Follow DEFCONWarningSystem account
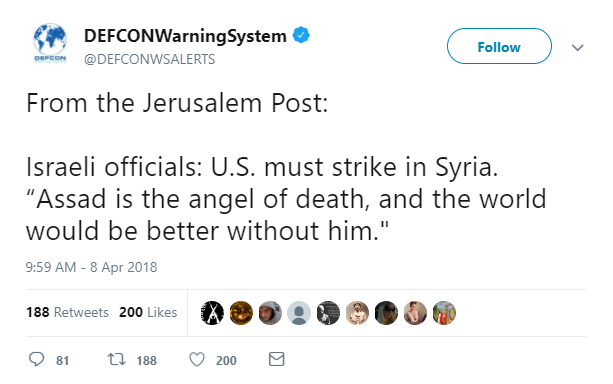Screen dimensions: 613x384 pos(499,46)
